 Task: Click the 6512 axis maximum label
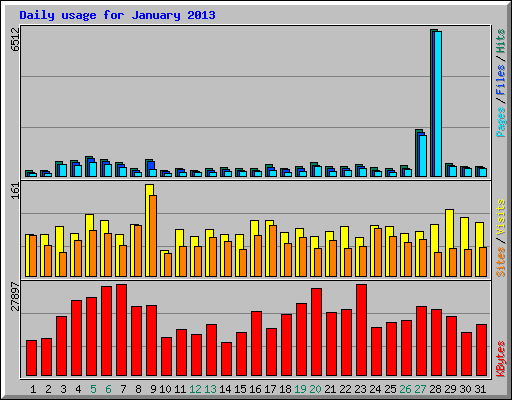point(15,39)
